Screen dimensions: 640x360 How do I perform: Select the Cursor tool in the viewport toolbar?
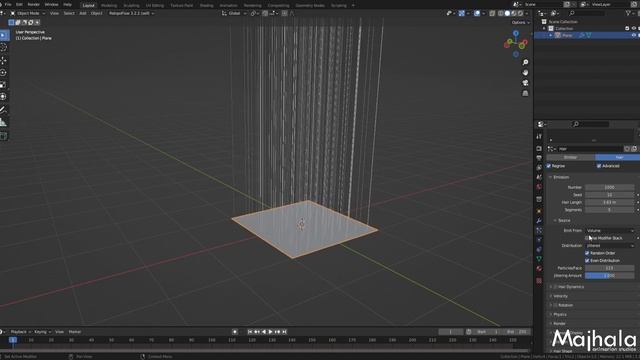(4, 48)
